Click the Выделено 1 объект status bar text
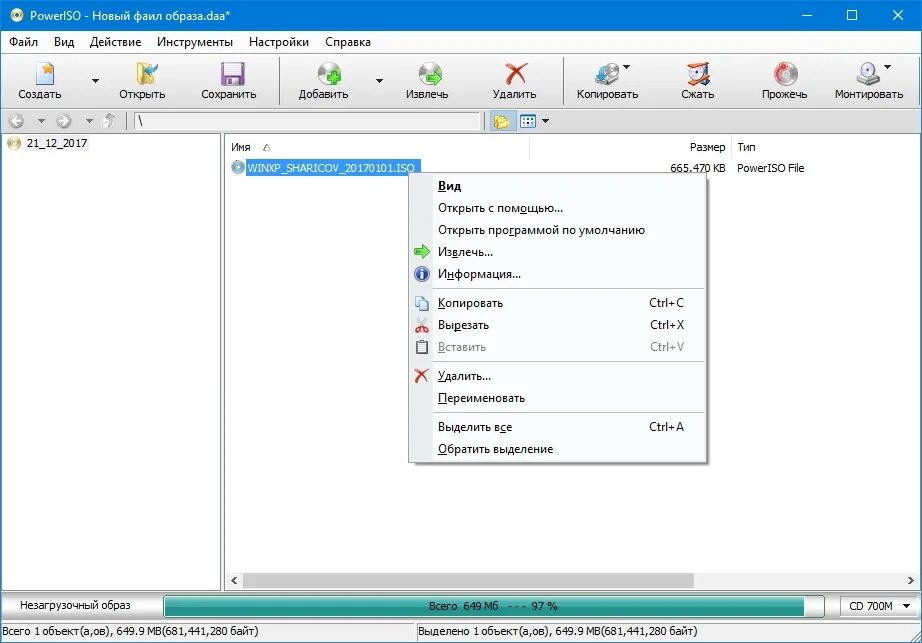 (557, 631)
